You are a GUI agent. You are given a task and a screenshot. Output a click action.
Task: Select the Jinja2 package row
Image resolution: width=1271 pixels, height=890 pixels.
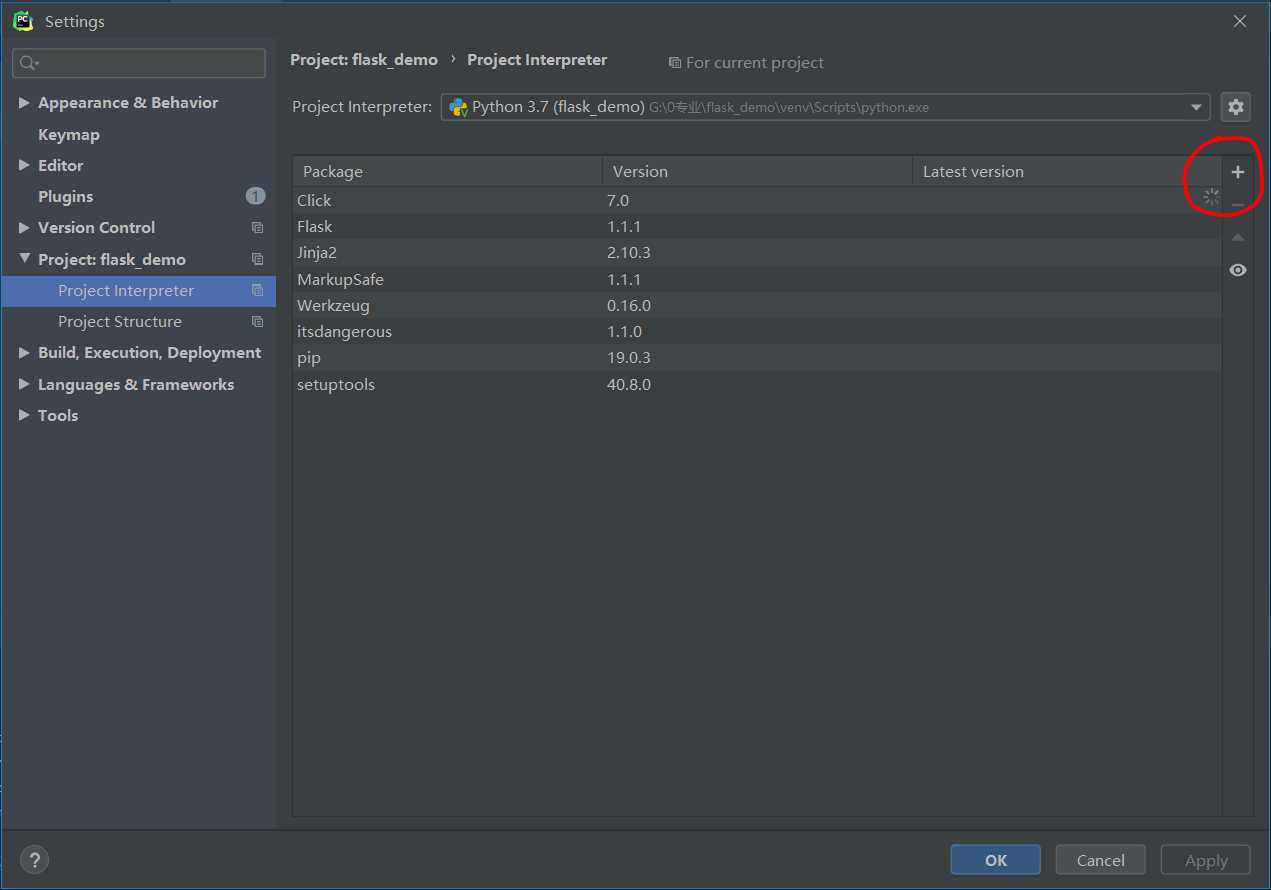point(757,252)
